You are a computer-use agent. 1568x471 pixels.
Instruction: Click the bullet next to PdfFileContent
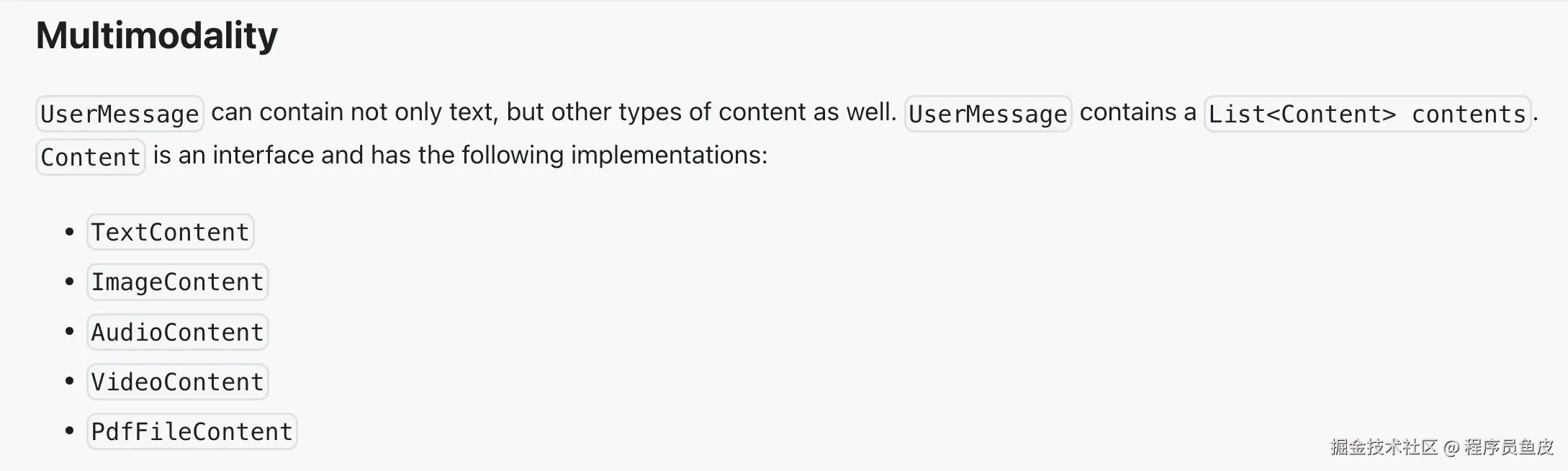pos(69,431)
